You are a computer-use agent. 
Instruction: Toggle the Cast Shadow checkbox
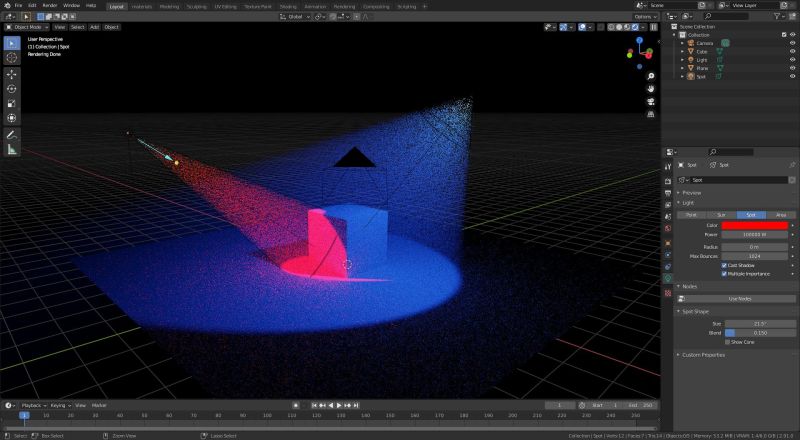724,265
